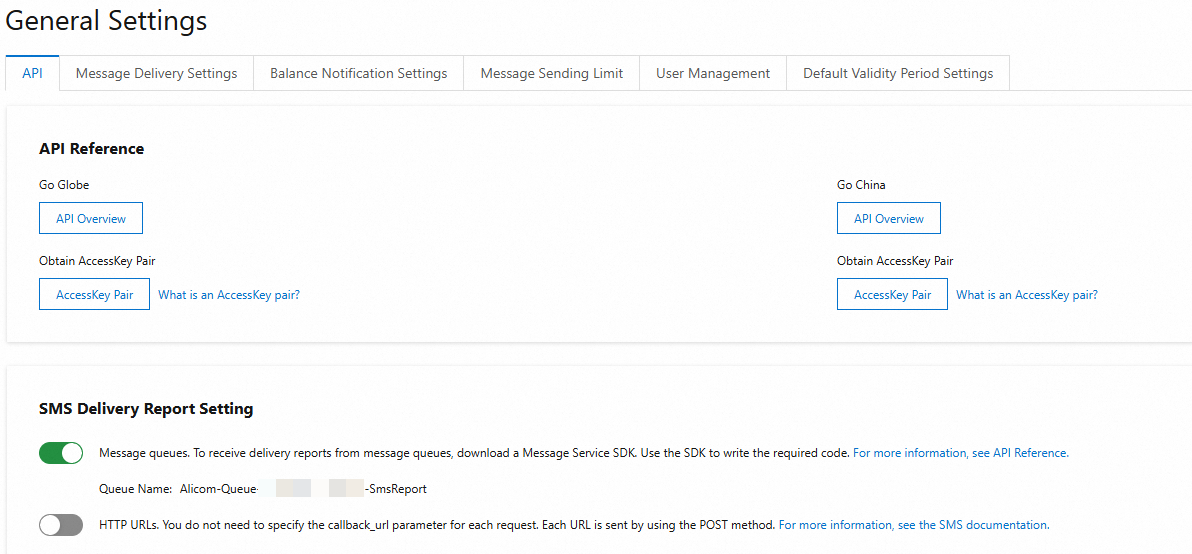
Task: Enable the HTTP URLs delivery report toggle
Action: (x=61, y=524)
